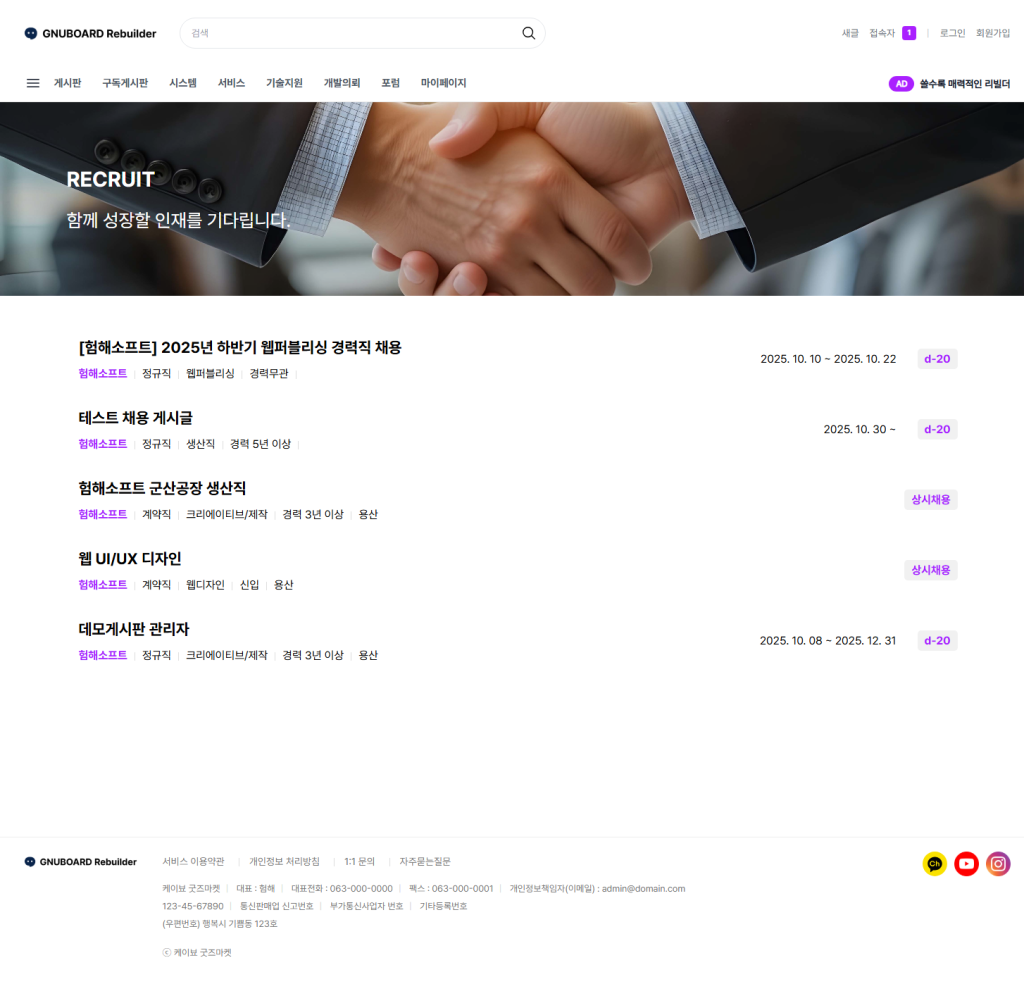
Task: Open the KakaoTalk channel icon
Action: [x=935, y=864]
